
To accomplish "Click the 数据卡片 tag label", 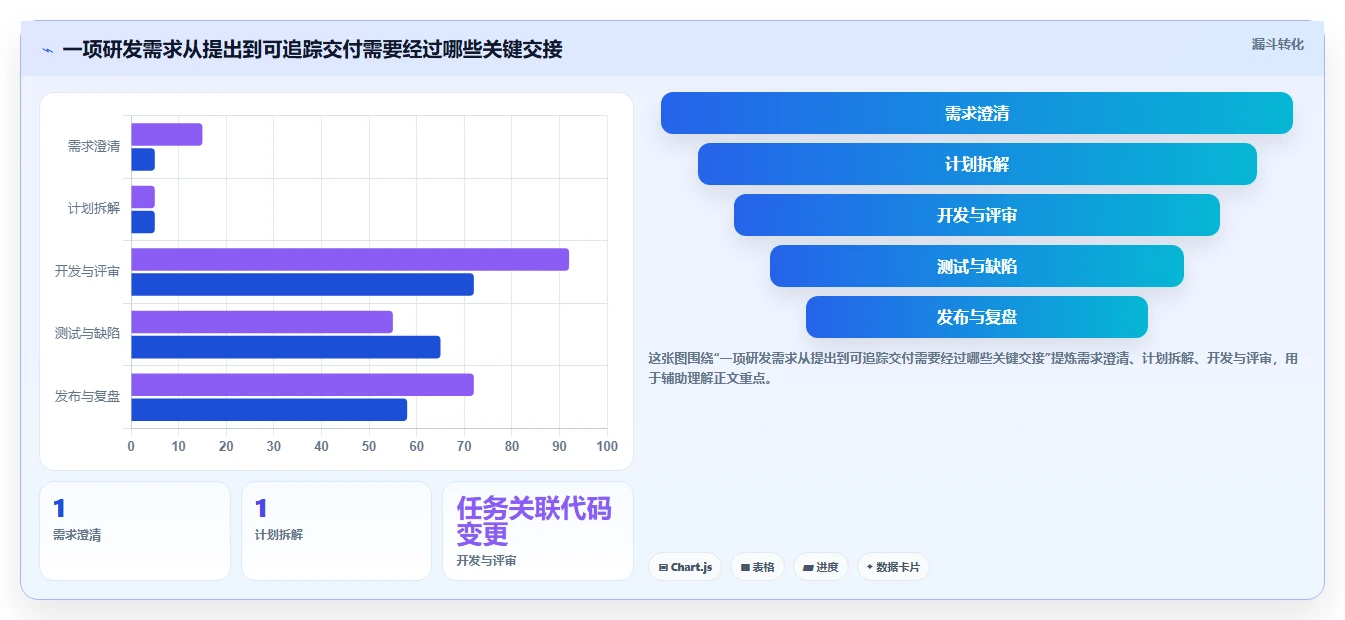I will [x=897, y=567].
